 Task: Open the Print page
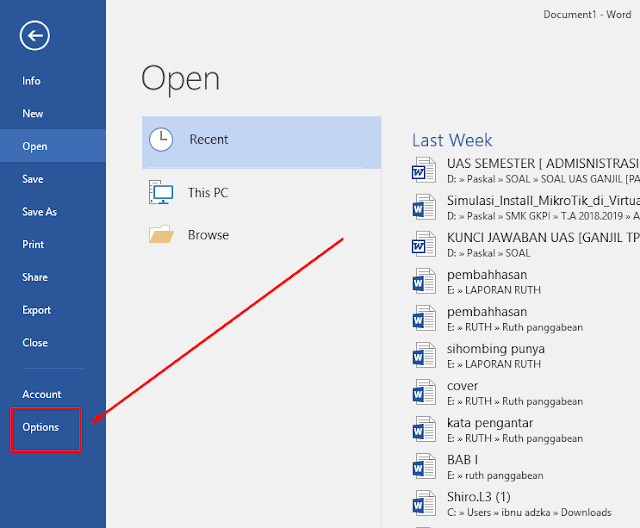(33, 244)
